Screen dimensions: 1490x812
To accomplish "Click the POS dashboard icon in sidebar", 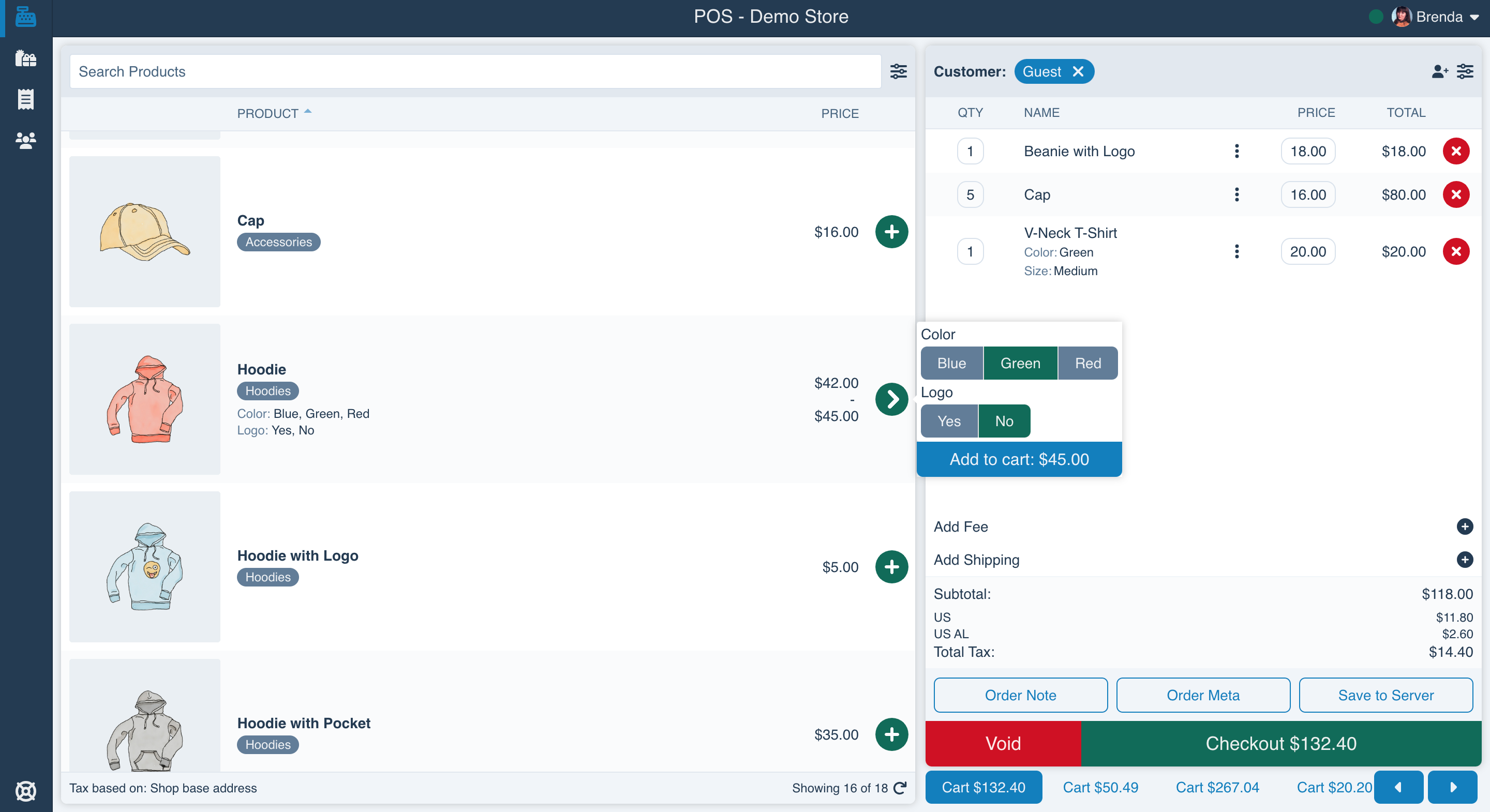I will click(26, 17).
